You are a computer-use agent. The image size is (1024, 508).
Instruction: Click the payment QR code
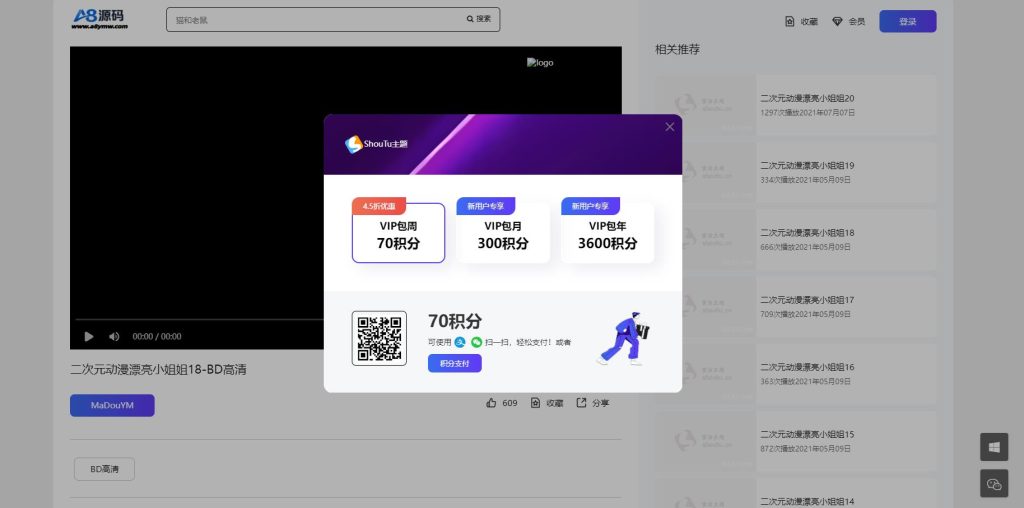tap(379, 338)
